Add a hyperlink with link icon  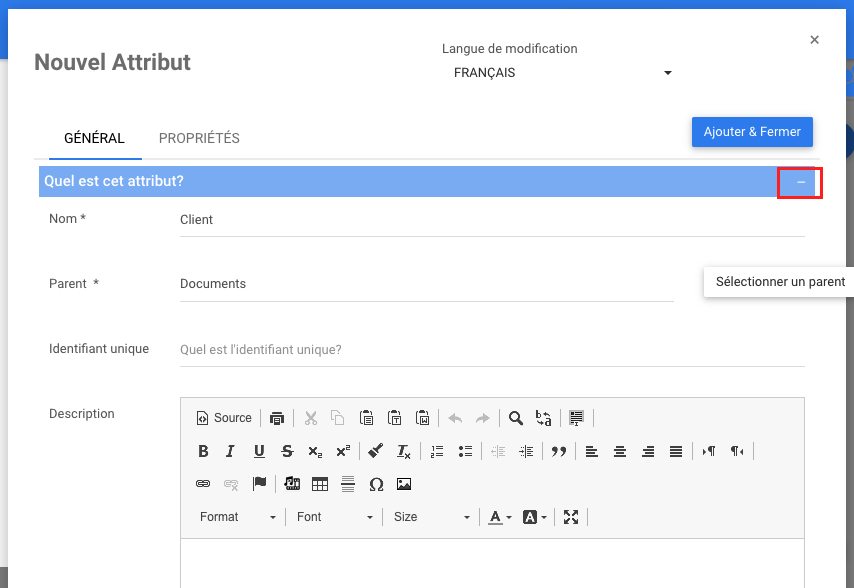[x=203, y=484]
